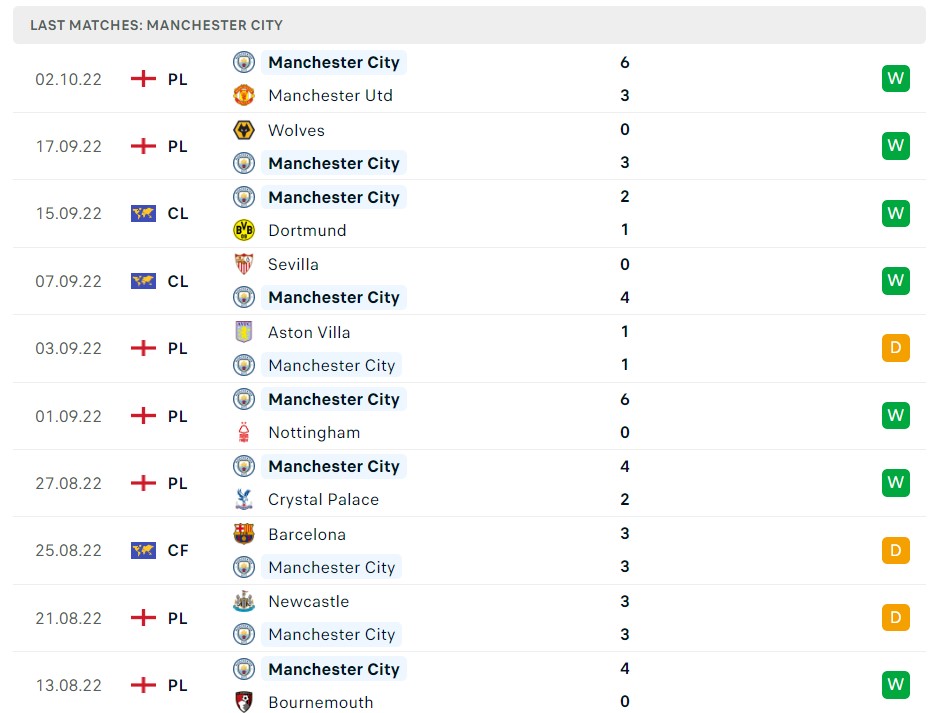
Task: Click the yellow D badge on the Newcastle row
Action: (895, 618)
